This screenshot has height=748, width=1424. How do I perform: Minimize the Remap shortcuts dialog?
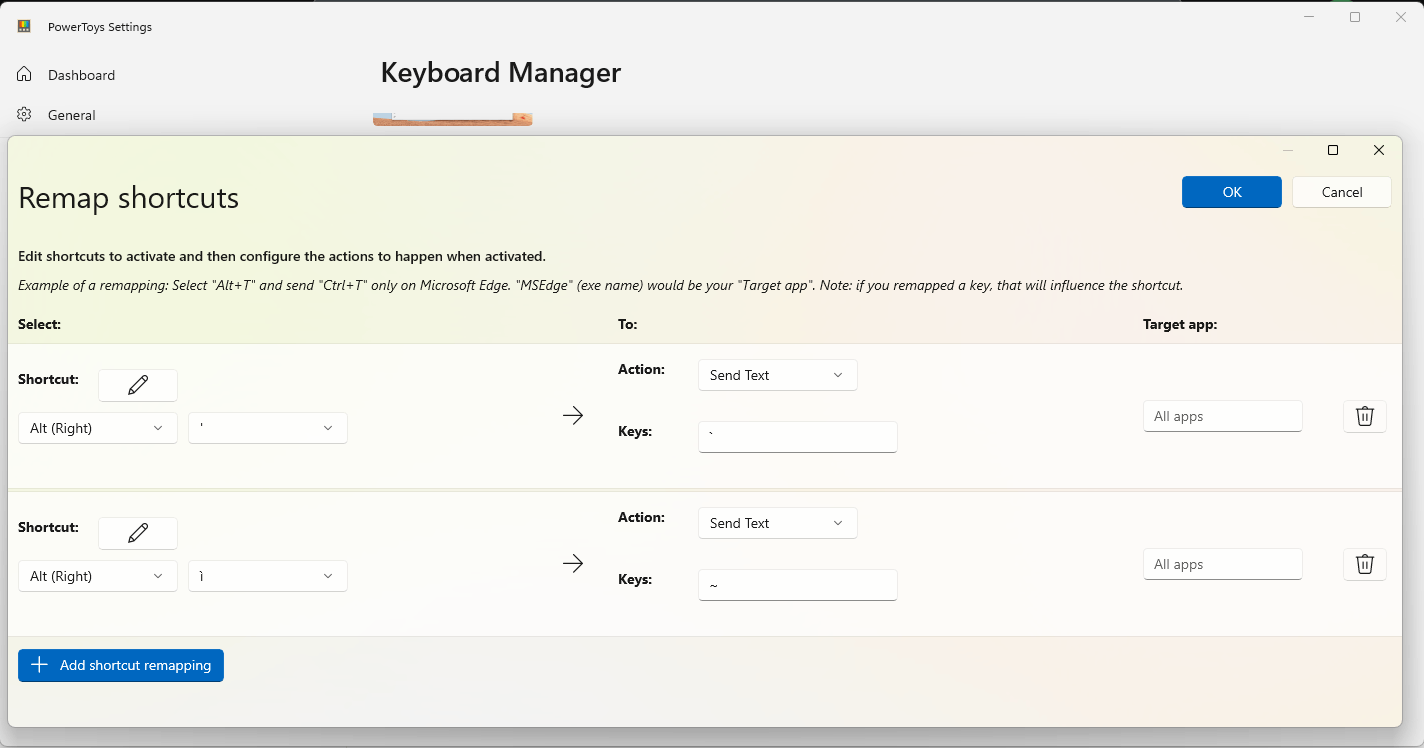click(x=1288, y=150)
